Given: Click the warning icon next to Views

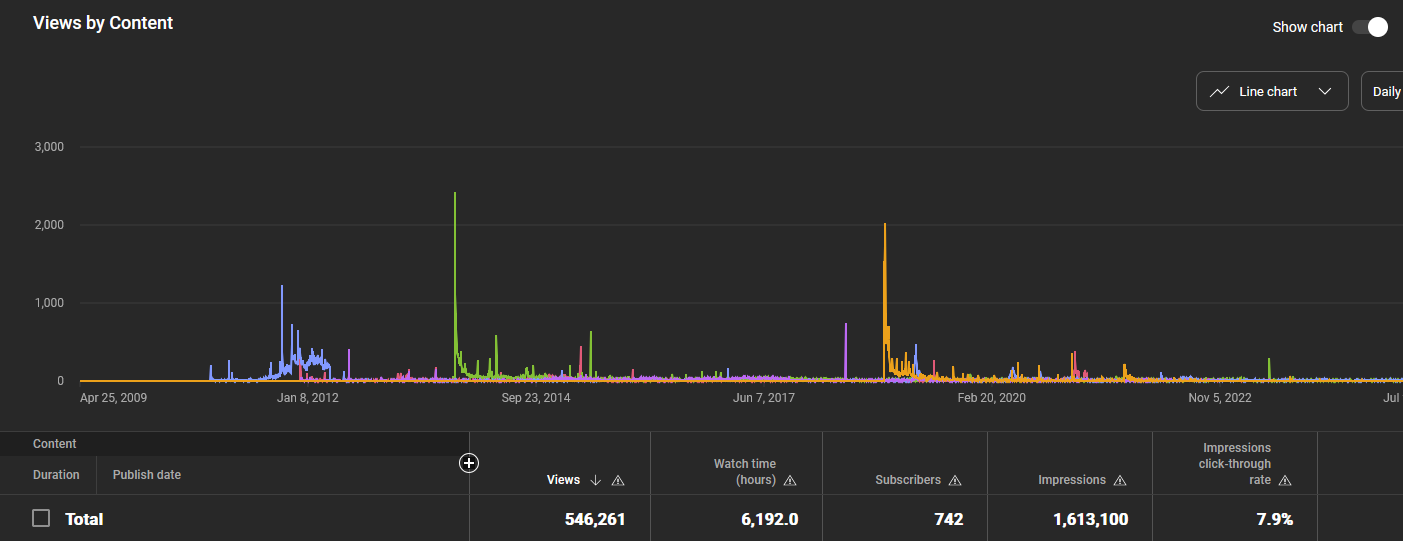Looking at the screenshot, I should click(x=618, y=480).
